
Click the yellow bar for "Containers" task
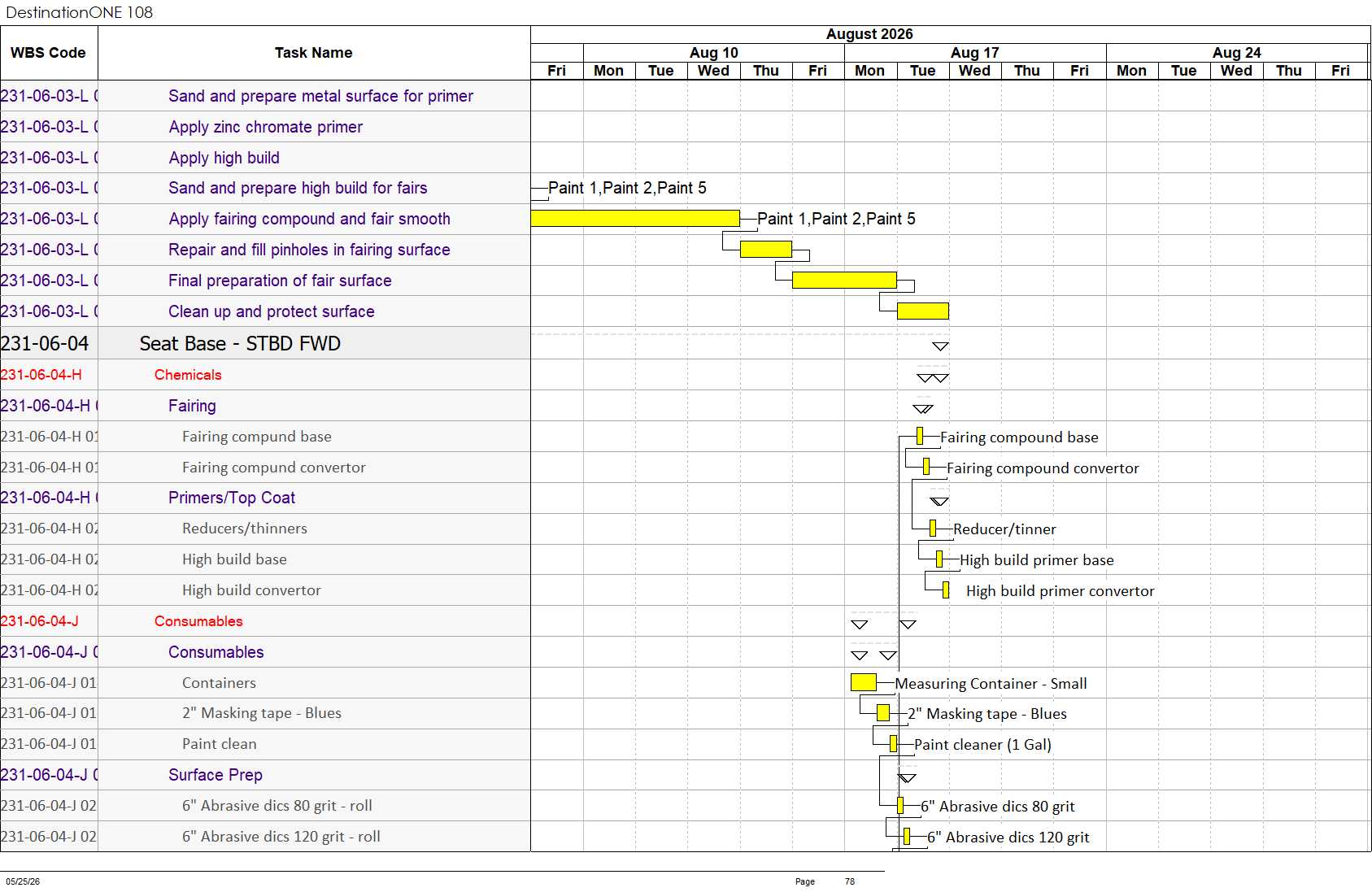pos(864,682)
